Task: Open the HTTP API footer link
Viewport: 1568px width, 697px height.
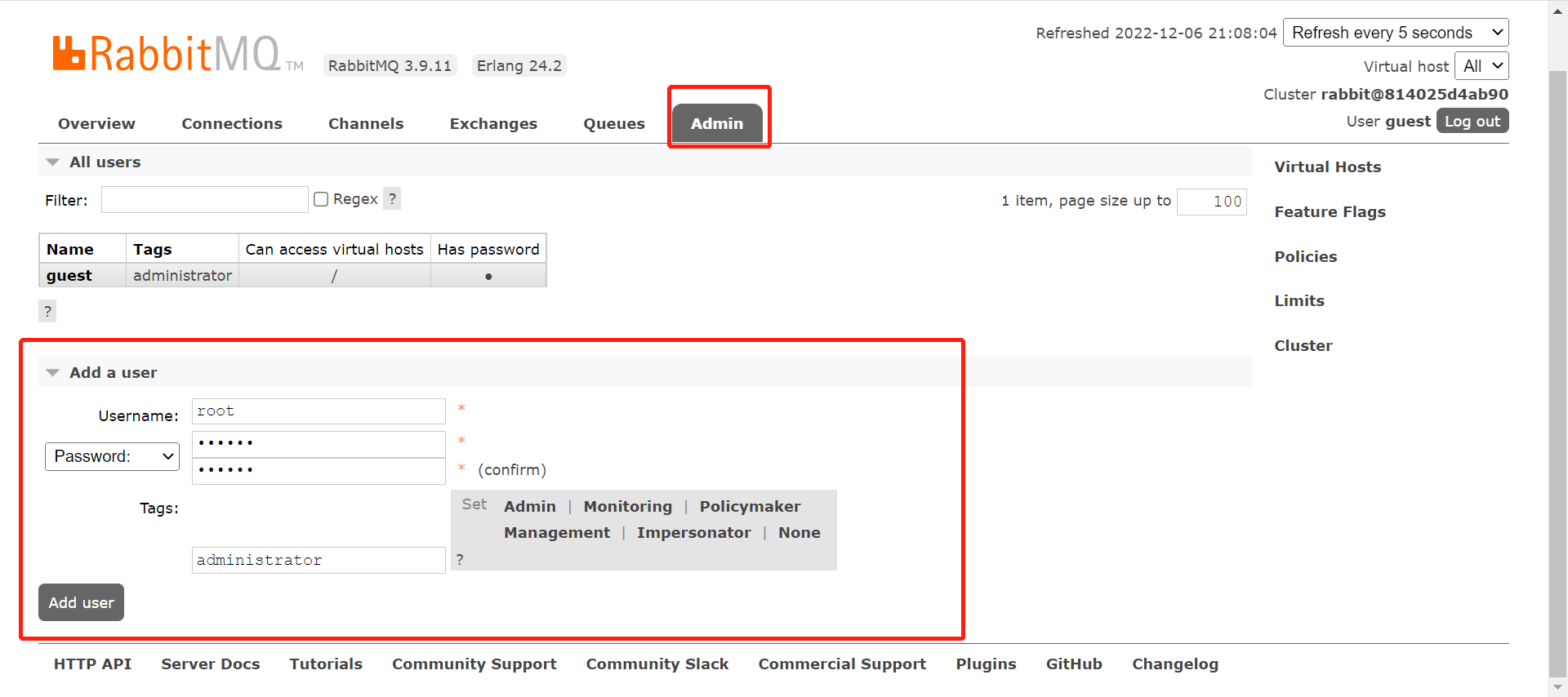Action: coord(92,664)
